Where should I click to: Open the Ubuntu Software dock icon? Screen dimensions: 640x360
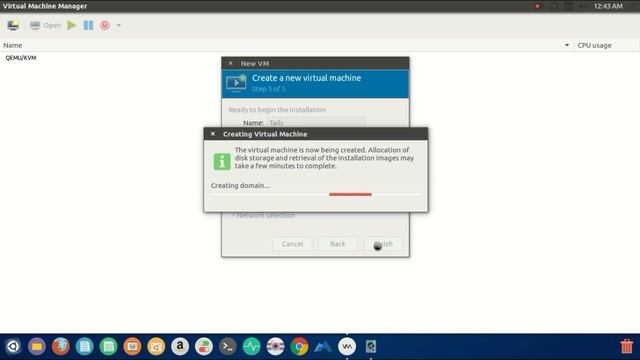point(156,347)
